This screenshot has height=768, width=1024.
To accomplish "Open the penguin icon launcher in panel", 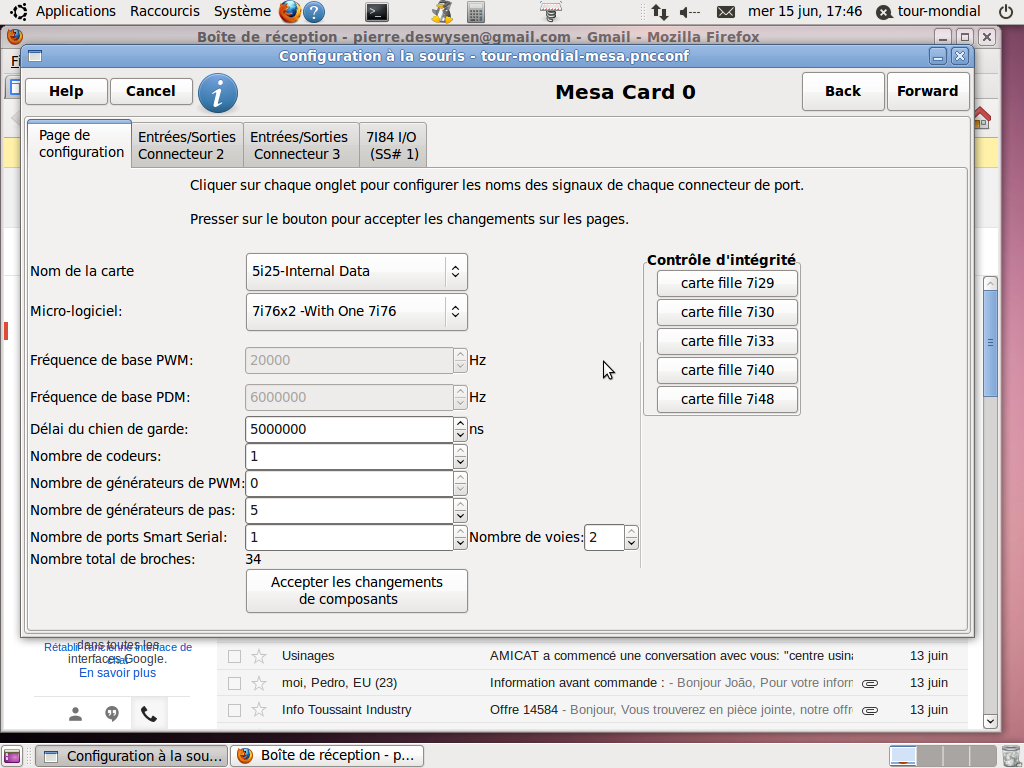I will point(442,12).
